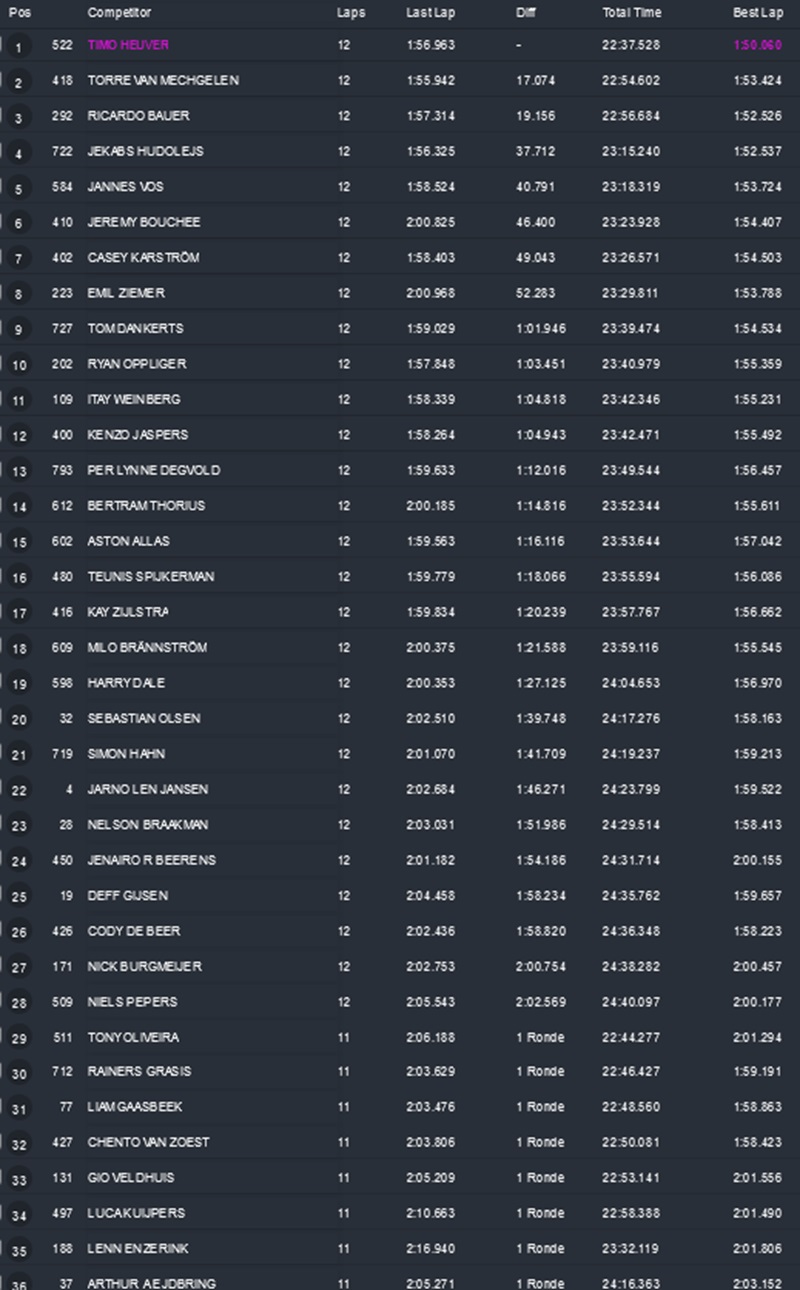800x1290 pixels.
Task: Click Timo Heuver's highlighted best lap 1:50.060
Action: [757, 45]
